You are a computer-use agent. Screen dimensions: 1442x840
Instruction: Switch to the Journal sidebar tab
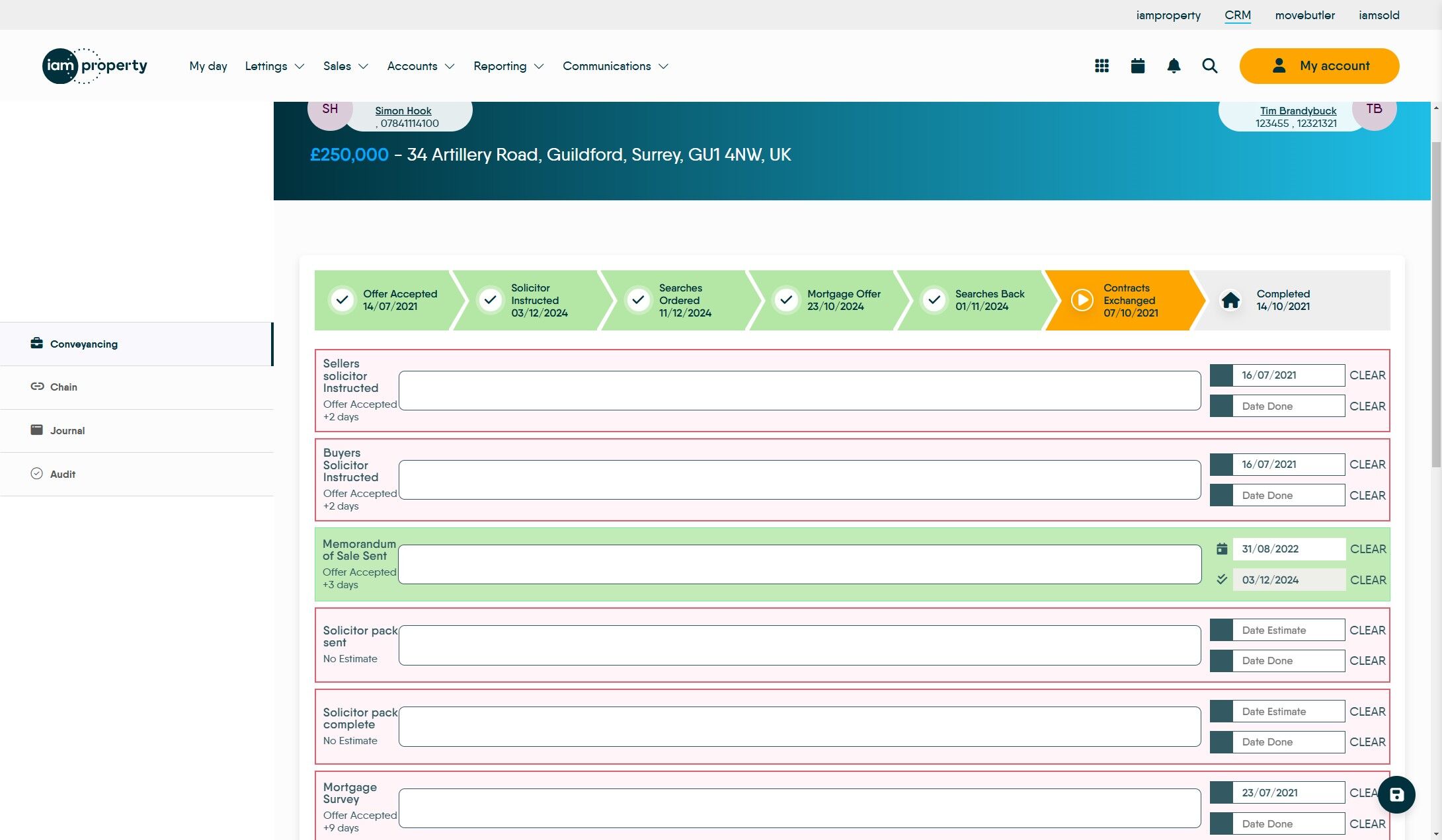coord(67,431)
